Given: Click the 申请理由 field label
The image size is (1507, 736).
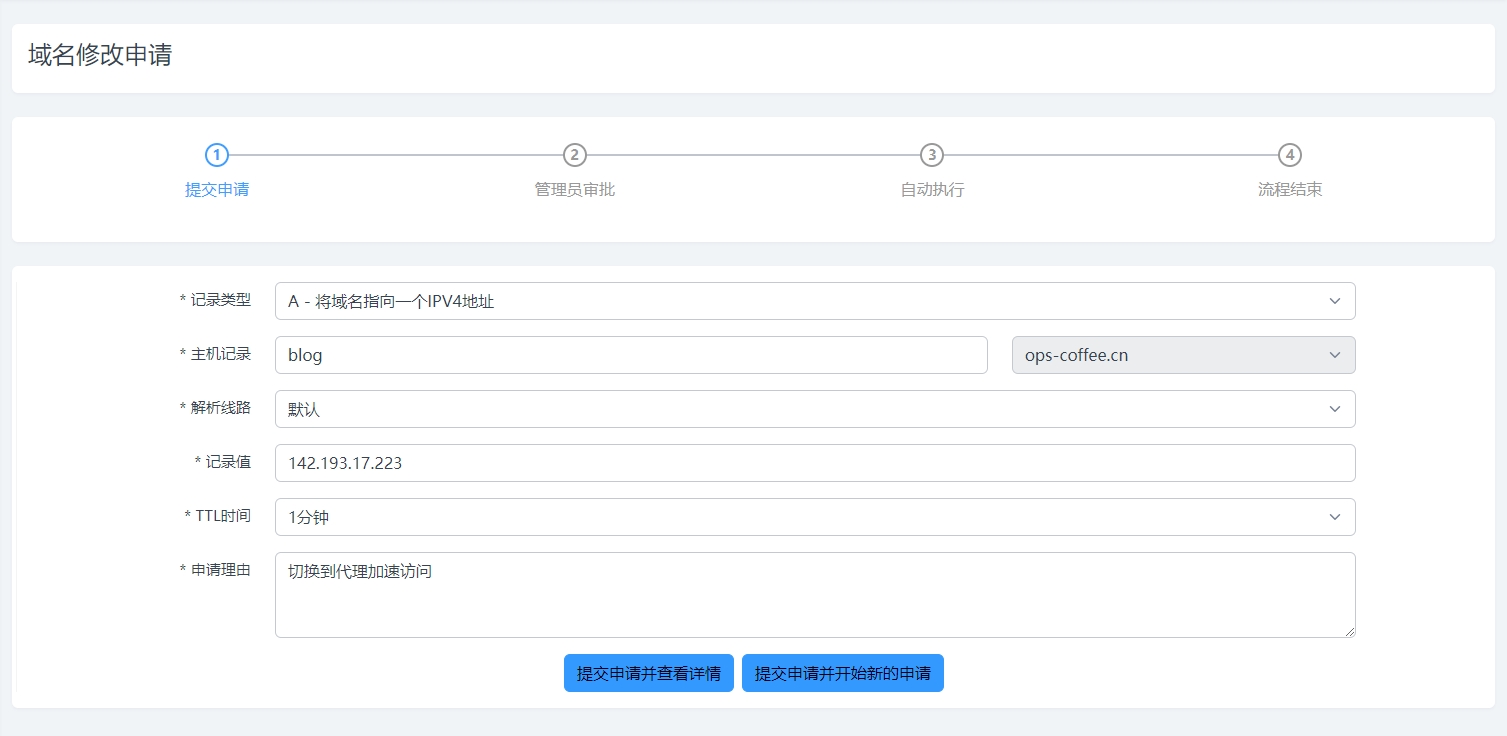Looking at the screenshot, I should click(220, 569).
